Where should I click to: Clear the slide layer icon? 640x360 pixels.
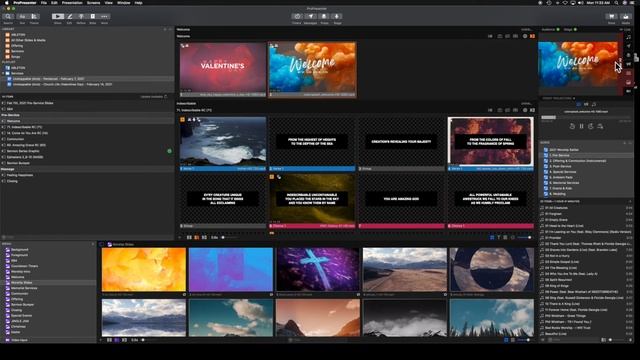(x=629, y=73)
